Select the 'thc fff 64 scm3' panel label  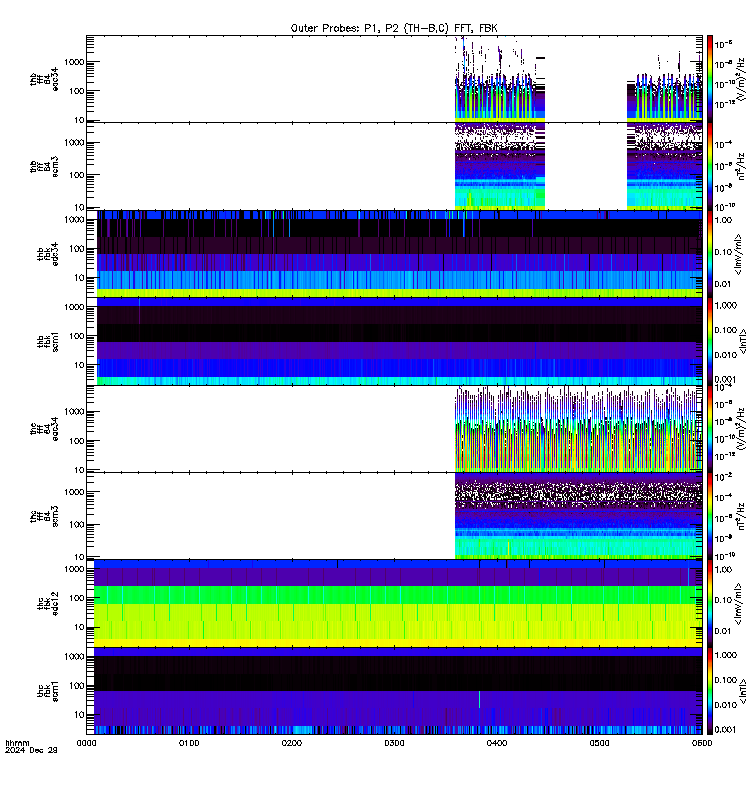click(44, 516)
